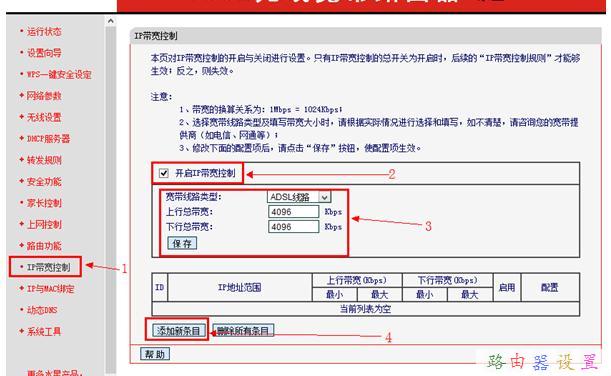
Task: Select WPS一键安全设定 in sidebar
Action: 59,74
